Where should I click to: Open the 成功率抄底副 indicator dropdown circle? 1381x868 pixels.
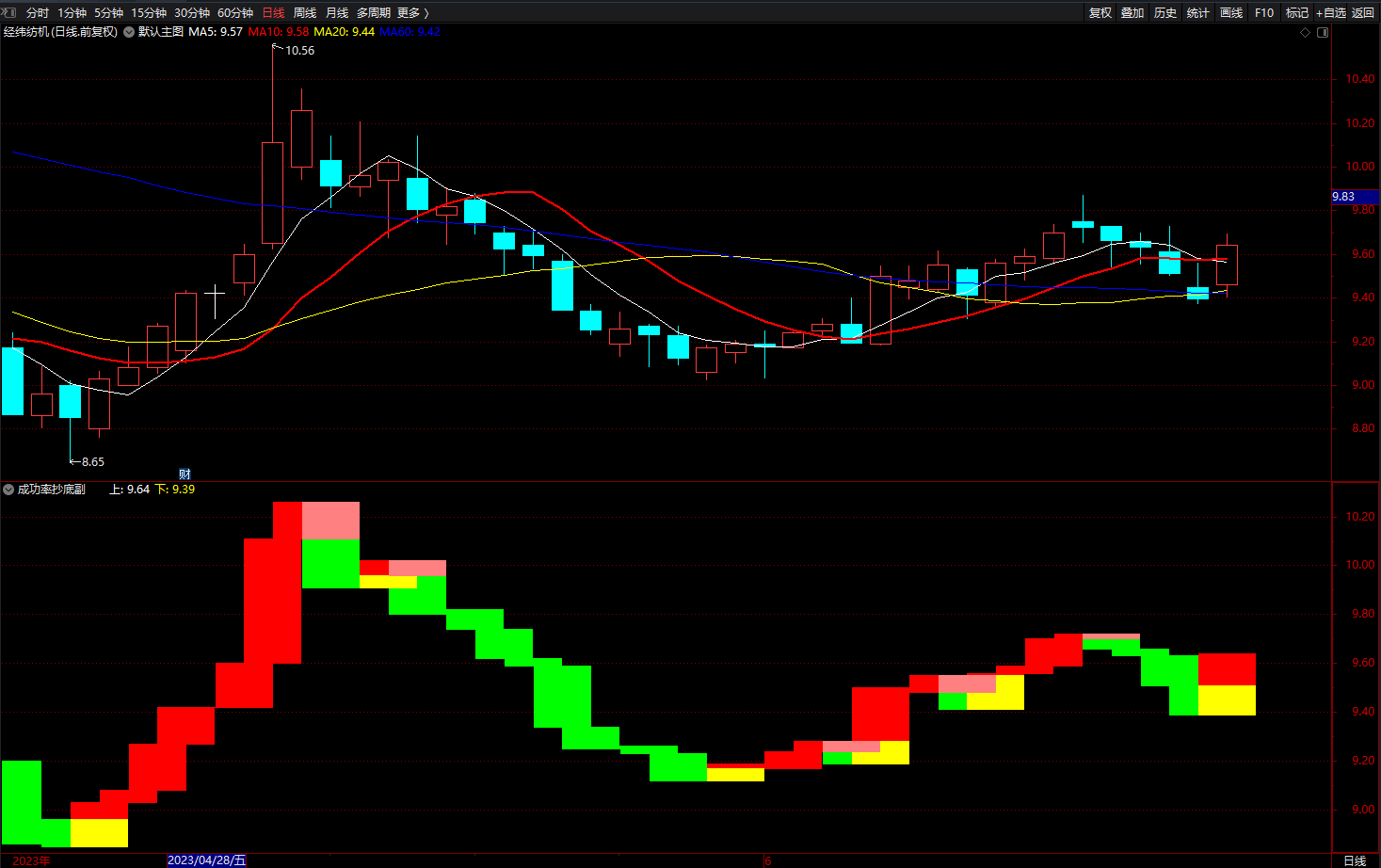tap(8, 490)
